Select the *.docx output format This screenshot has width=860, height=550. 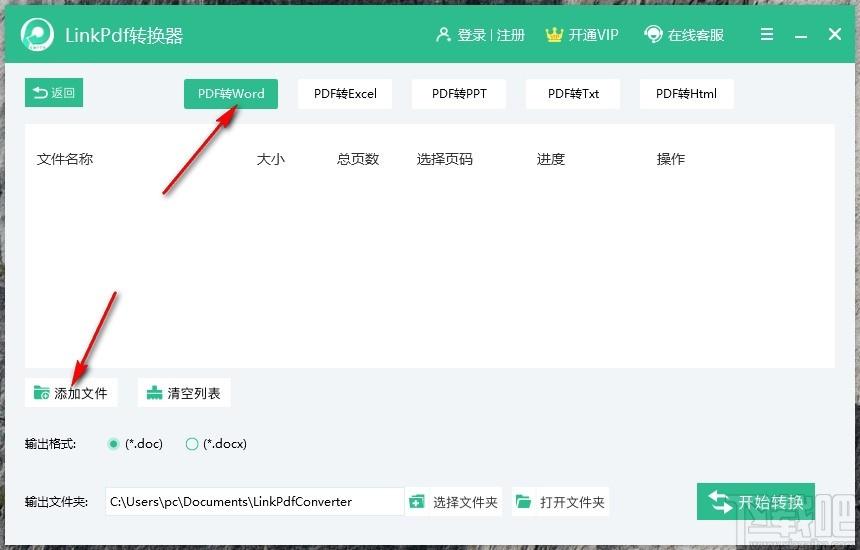(x=191, y=444)
